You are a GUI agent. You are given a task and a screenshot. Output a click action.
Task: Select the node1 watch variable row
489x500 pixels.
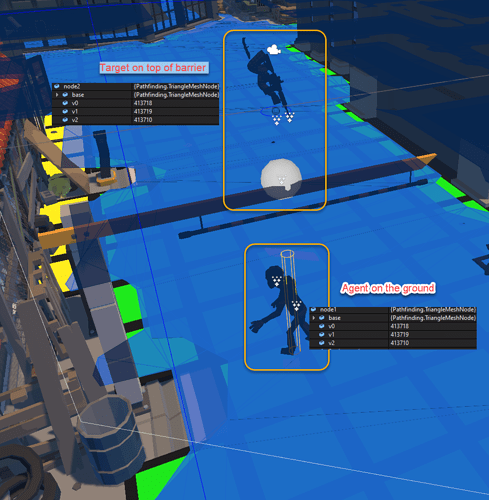point(393,310)
